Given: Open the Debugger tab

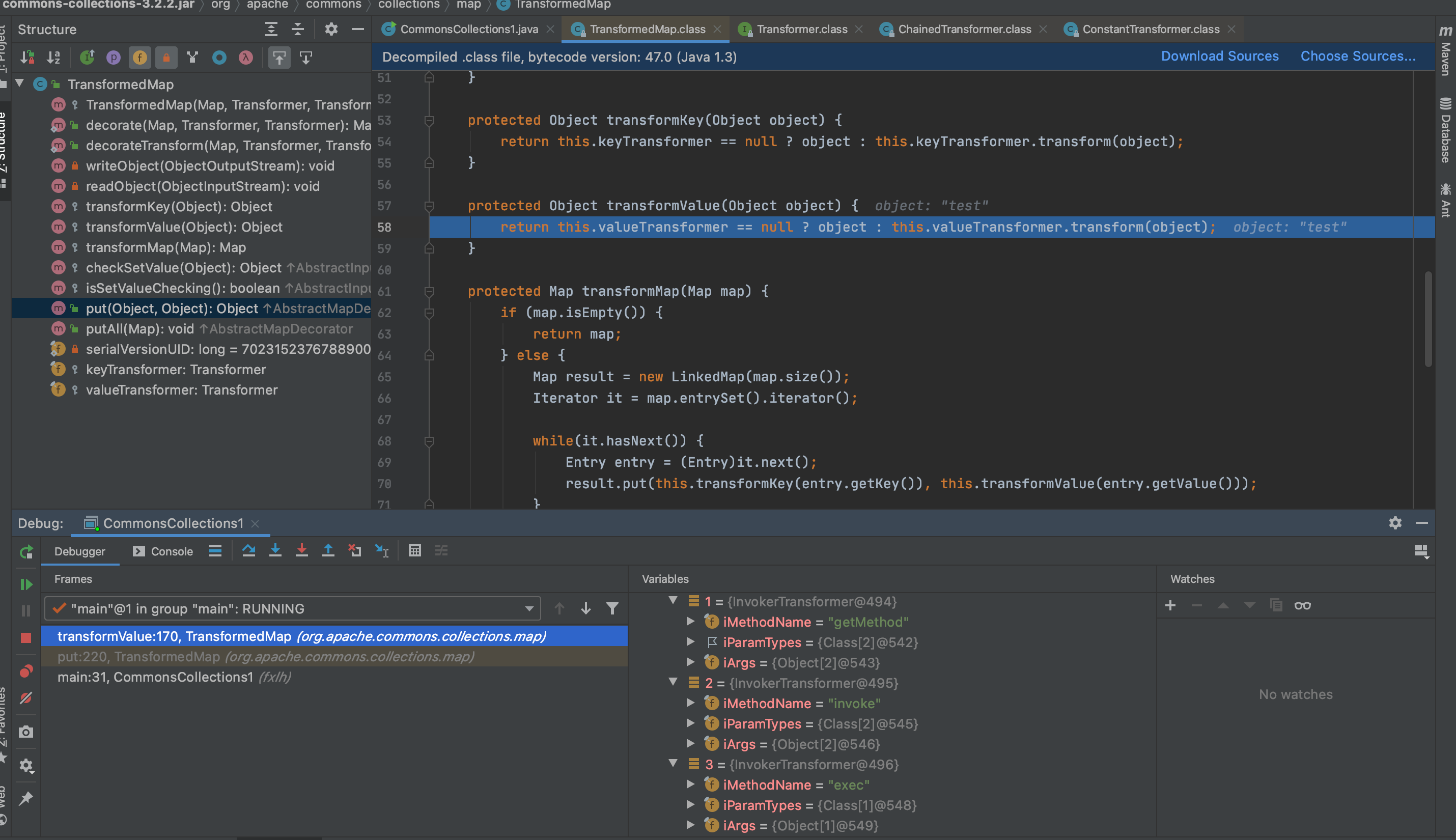Looking at the screenshot, I should [x=79, y=551].
